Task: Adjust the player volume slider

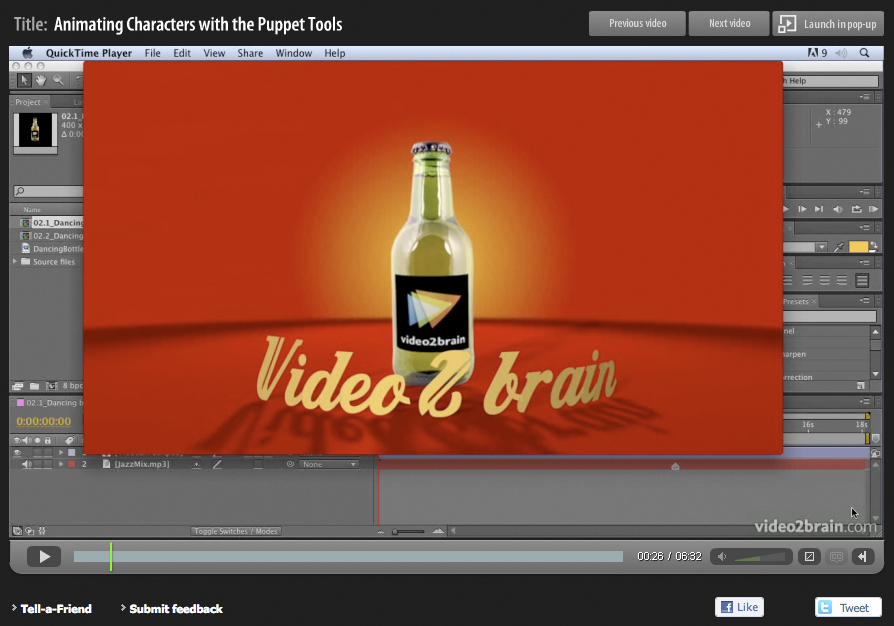Action: (759, 557)
